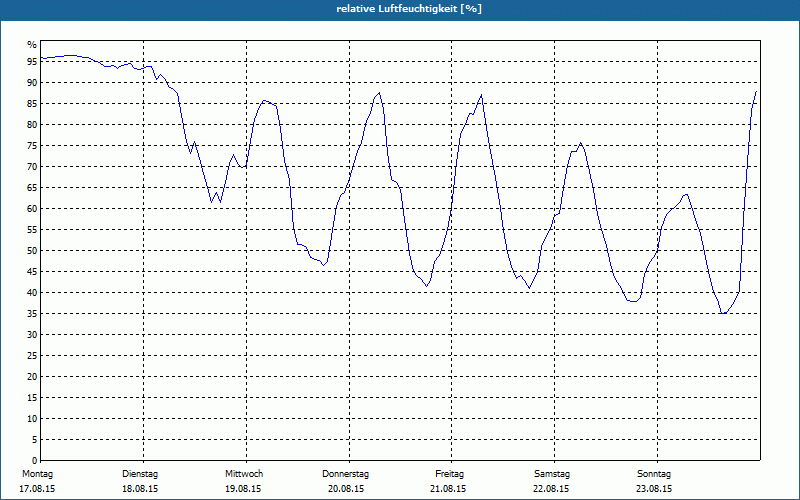Click the '95' y-axis value
The height and width of the screenshot is (500, 800).
click(x=32, y=62)
